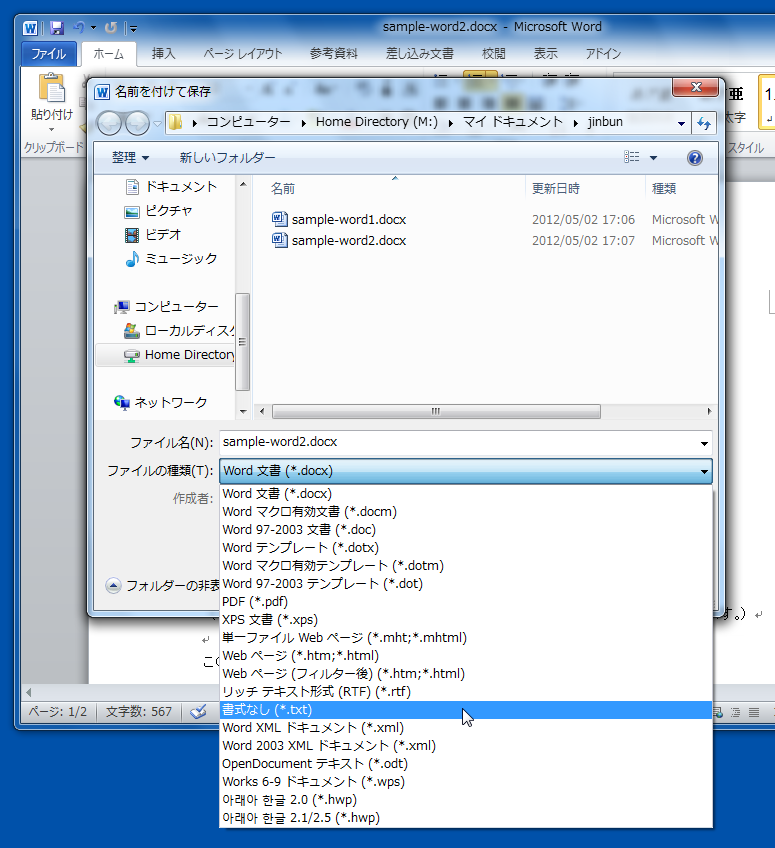Click the horizontal scrollbar in file list
The height and width of the screenshot is (848, 775).
(x=436, y=412)
